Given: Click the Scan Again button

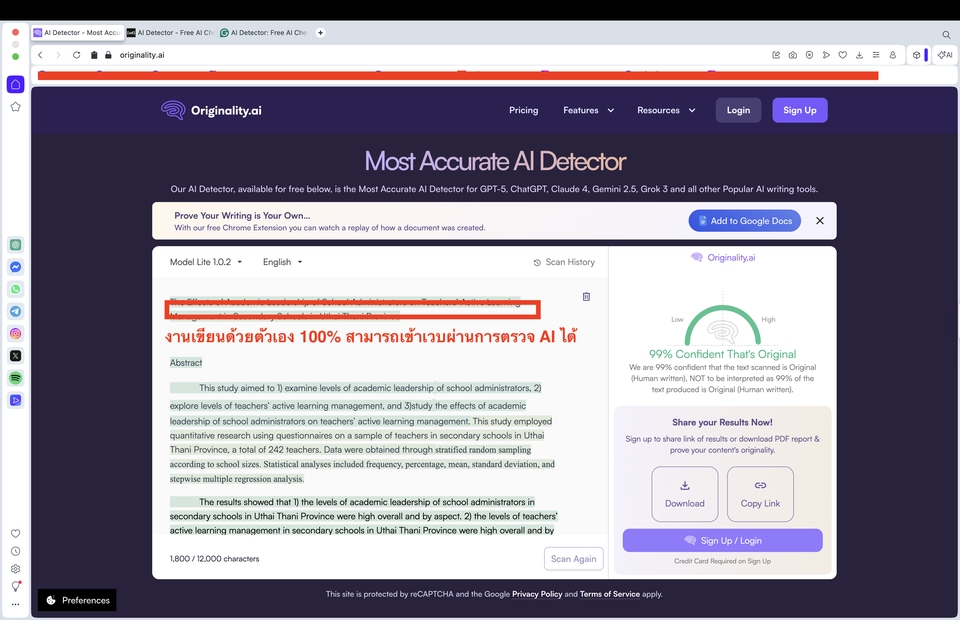Looking at the screenshot, I should [x=574, y=559].
